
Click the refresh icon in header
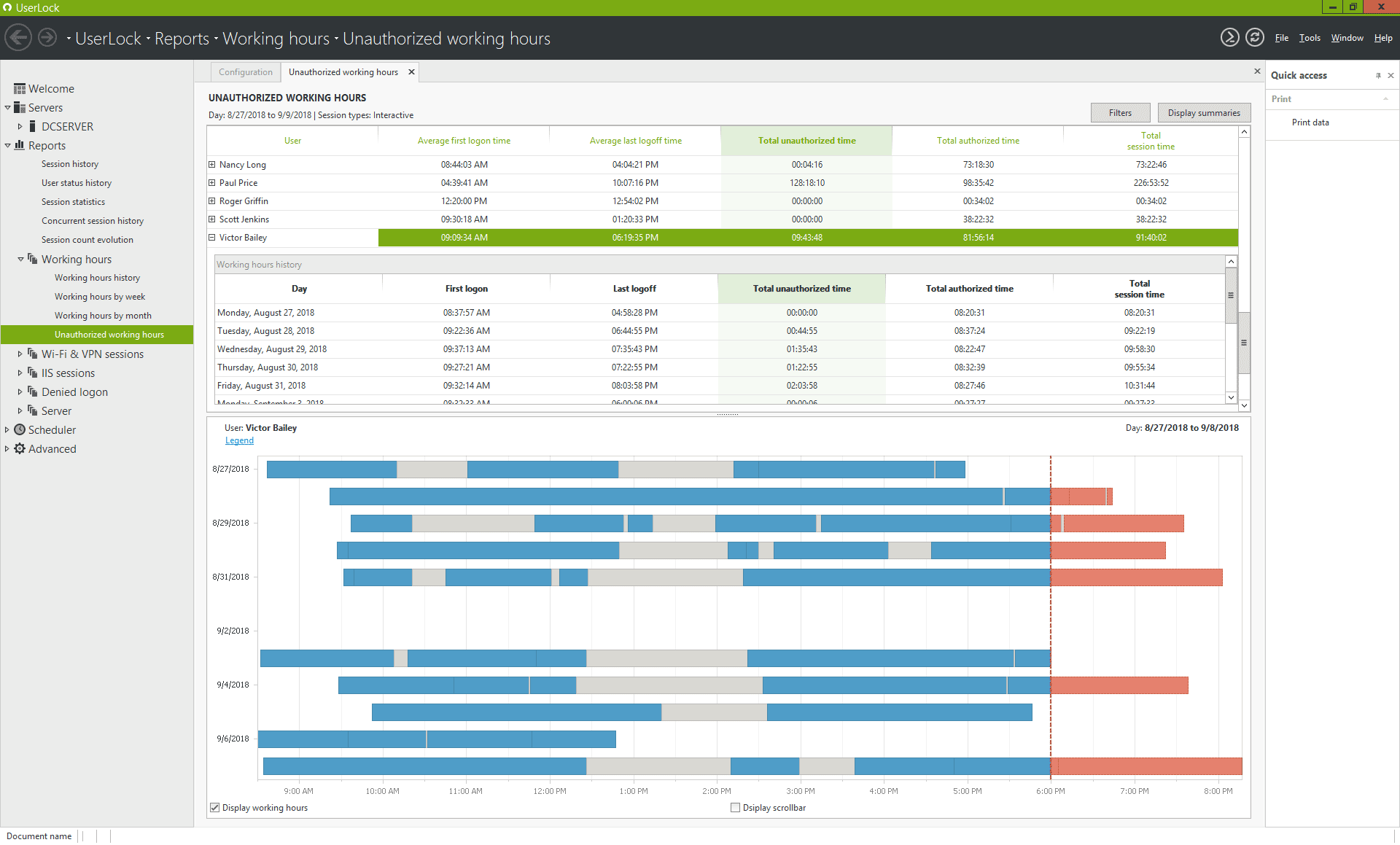coord(1254,37)
